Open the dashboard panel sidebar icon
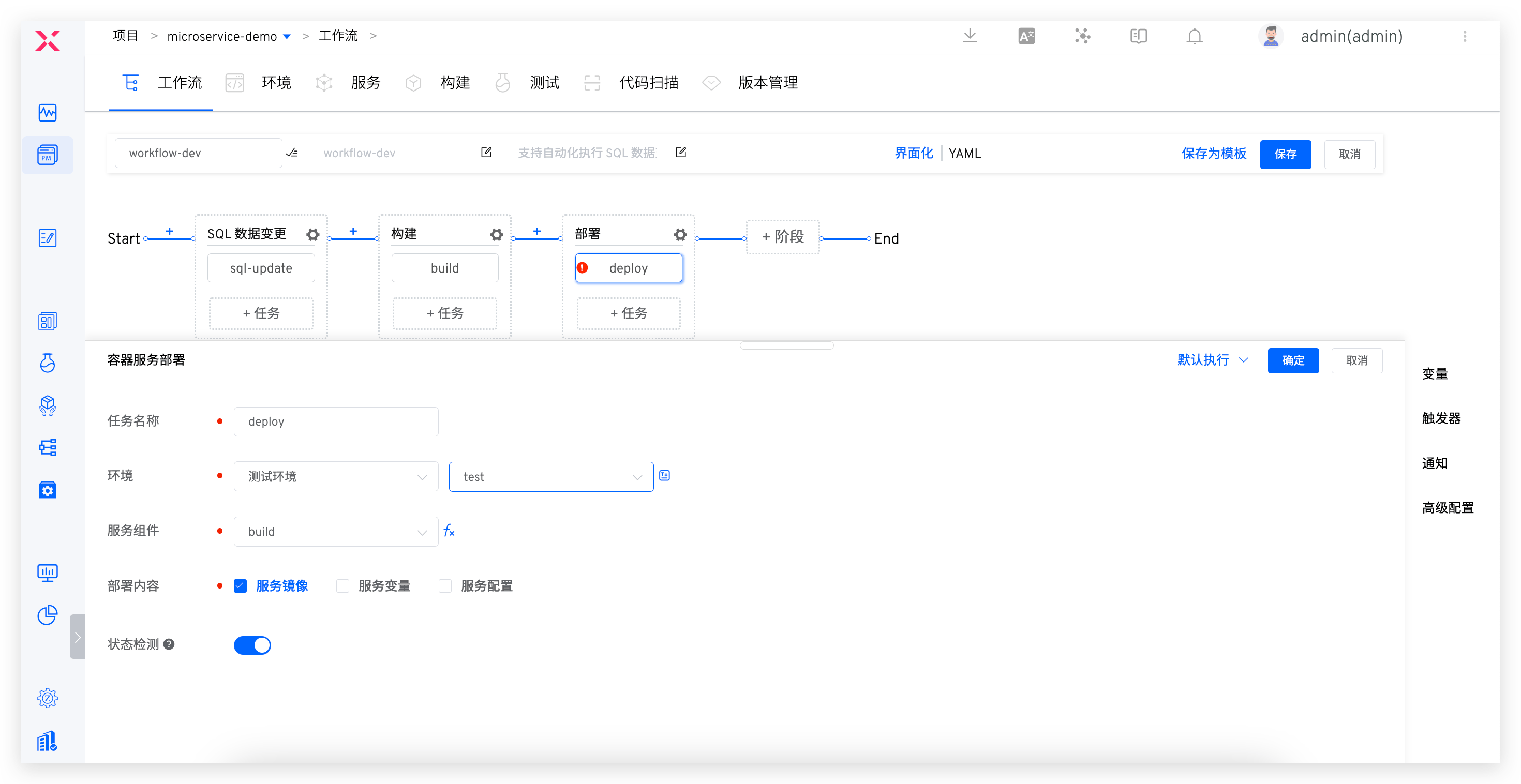This screenshot has width=1521, height=784. point(47,321)
